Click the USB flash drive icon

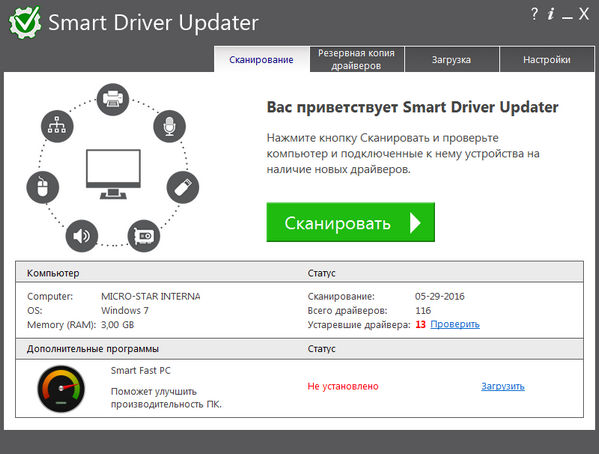183,187
